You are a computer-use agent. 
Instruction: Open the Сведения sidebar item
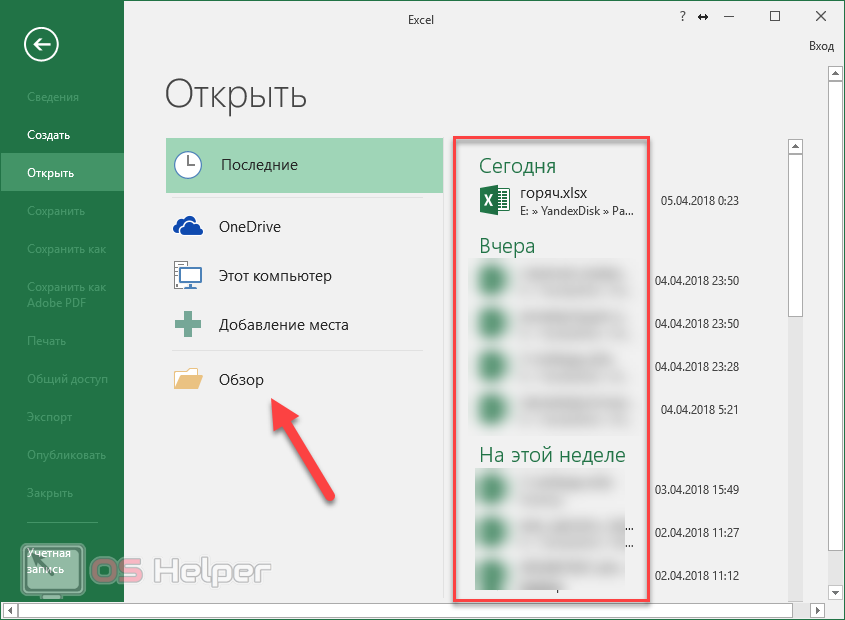53,97
